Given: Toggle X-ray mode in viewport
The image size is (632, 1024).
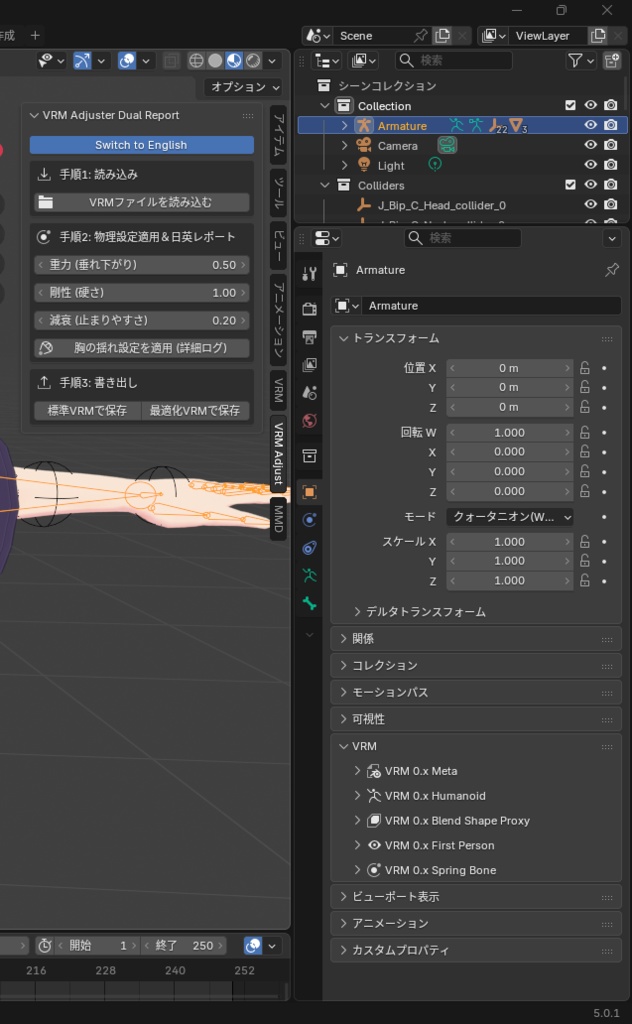Looking at the screenshot, I should coord(170,61).
